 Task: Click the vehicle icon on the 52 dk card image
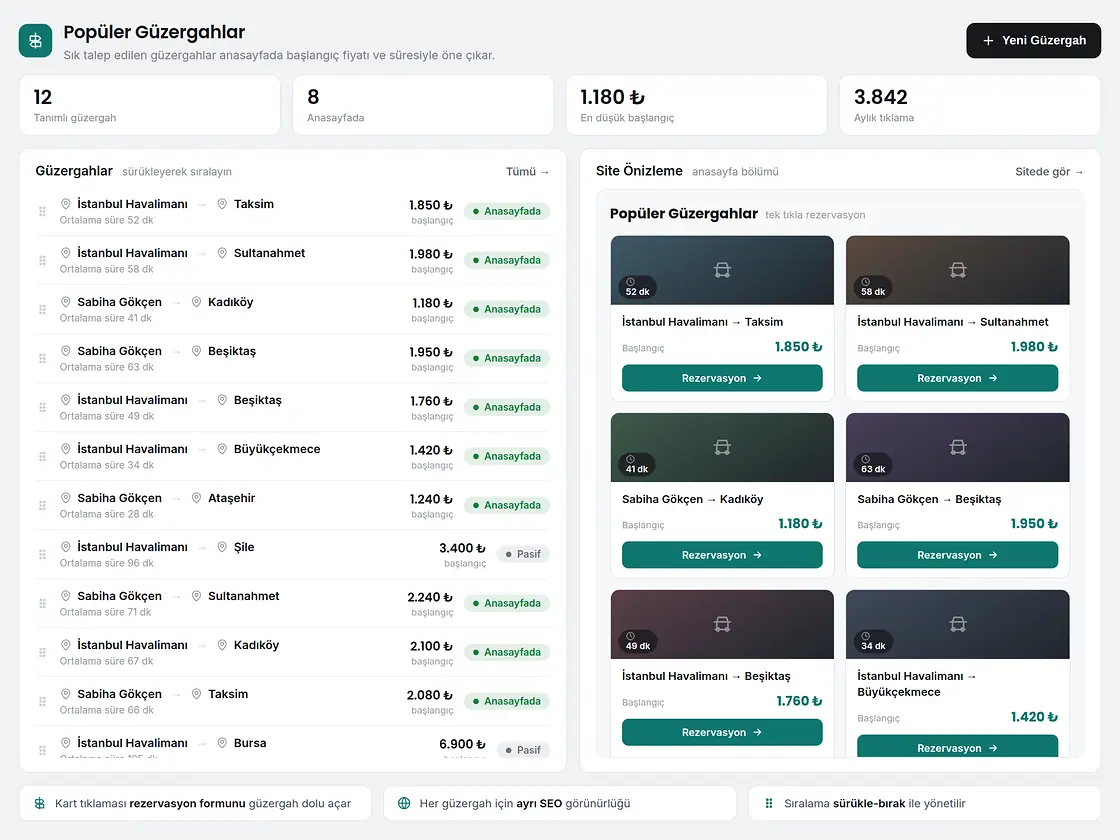tap(722, 270)
